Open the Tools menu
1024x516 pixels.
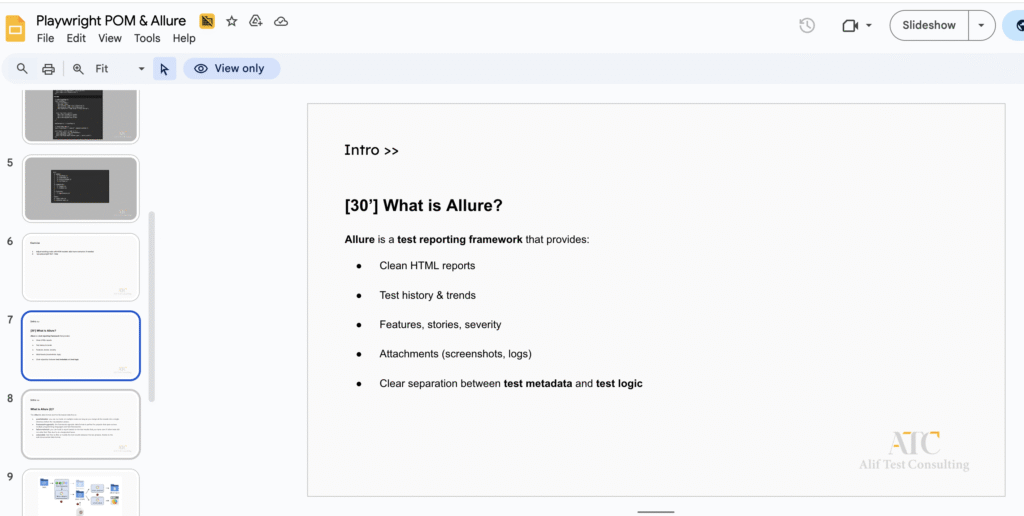tap(147, 39)
